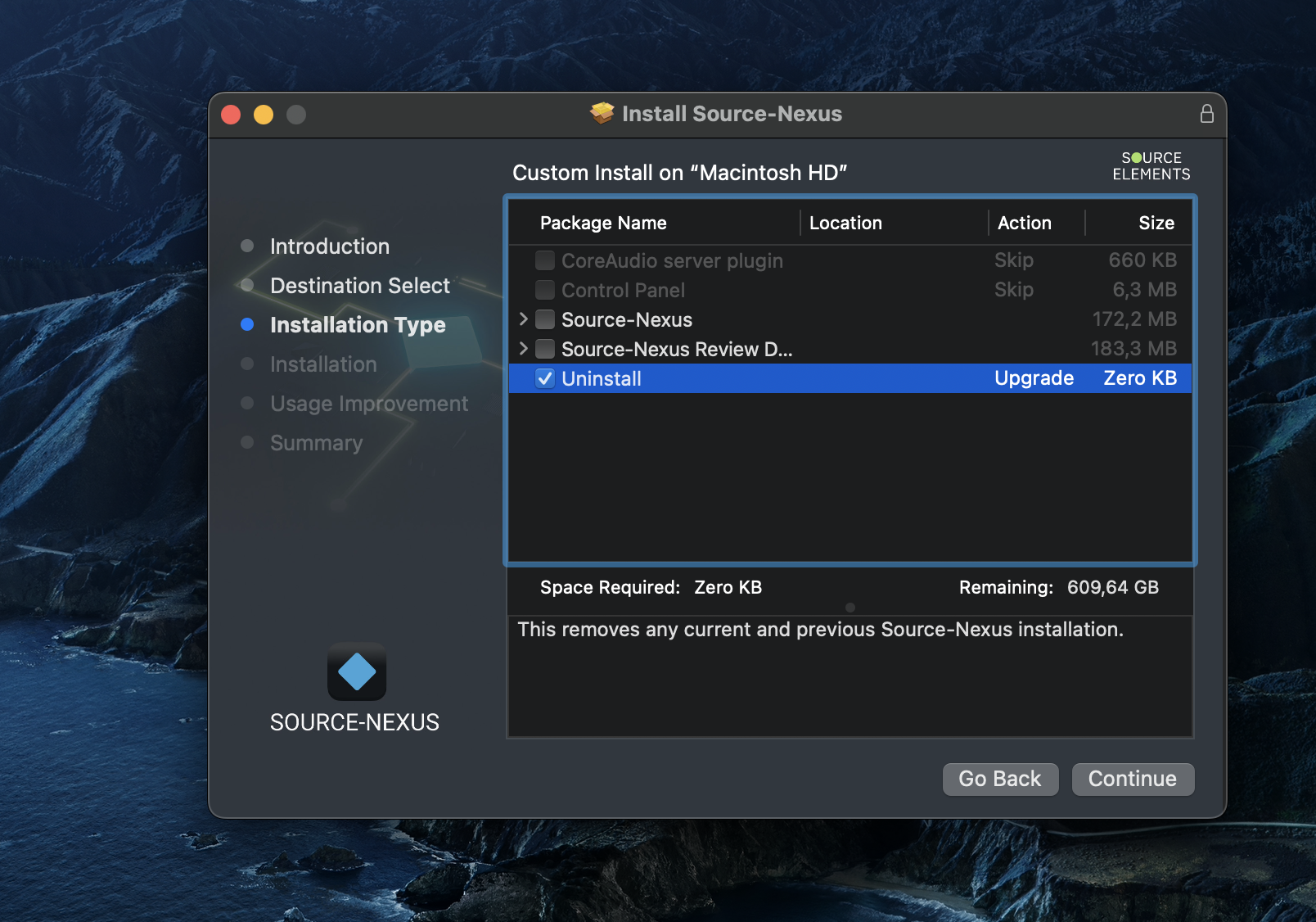Click the Package Name column header
Viewport: 1316px width, 922px height.
point(603,223)
